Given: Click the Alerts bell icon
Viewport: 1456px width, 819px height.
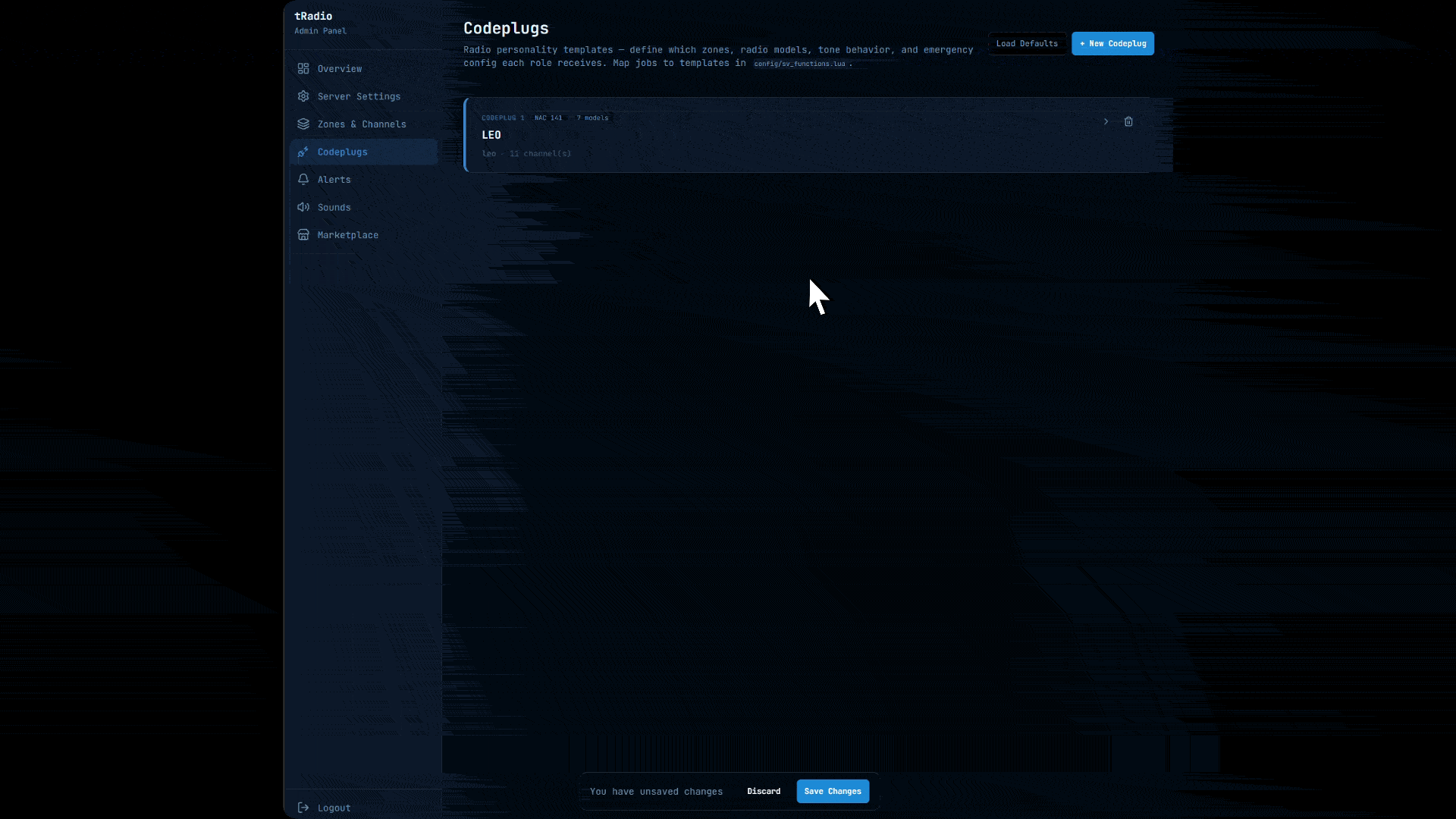Looking at the screenshot, I should click(x=303, y=180).
